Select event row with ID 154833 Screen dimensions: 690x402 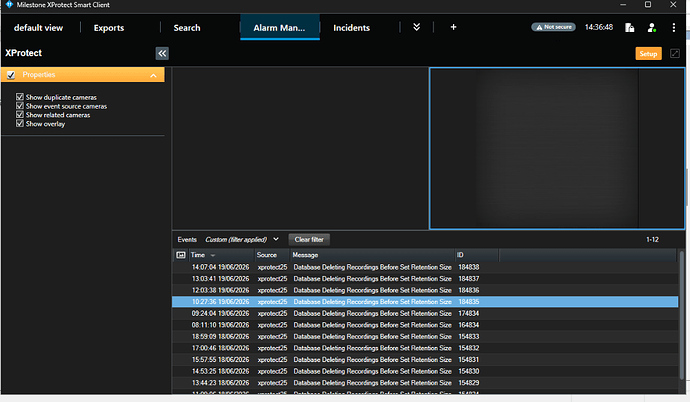click(425, 336)
